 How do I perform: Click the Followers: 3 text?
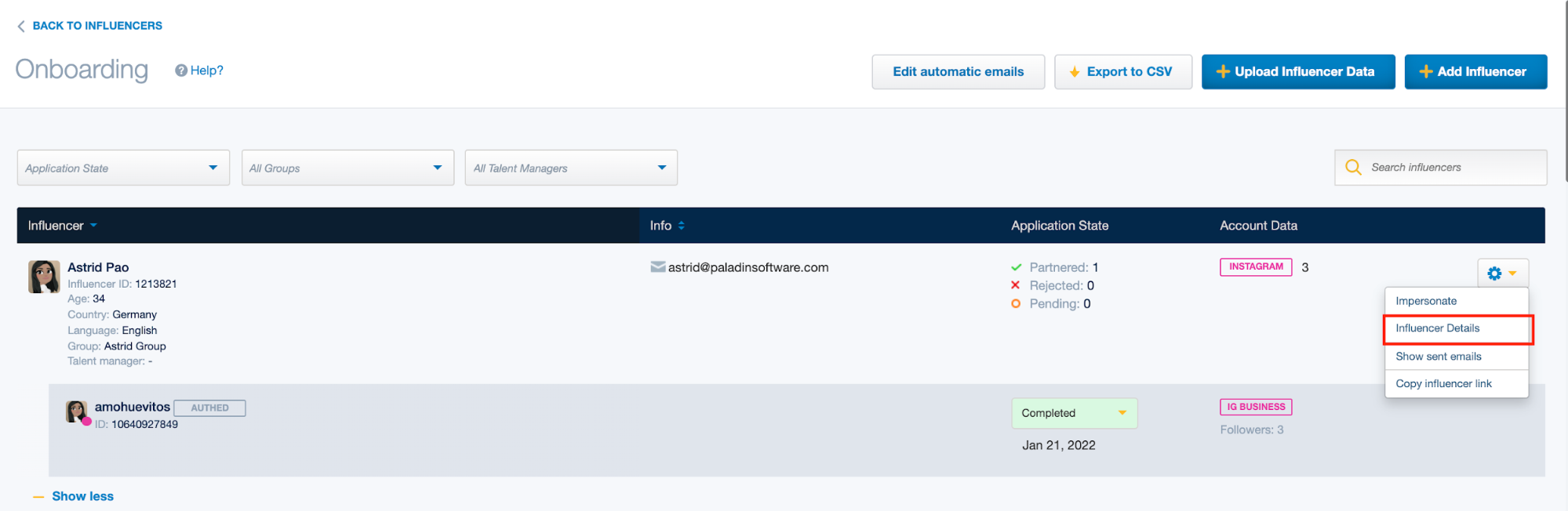pyautogui.click(x=1252, y=429)
